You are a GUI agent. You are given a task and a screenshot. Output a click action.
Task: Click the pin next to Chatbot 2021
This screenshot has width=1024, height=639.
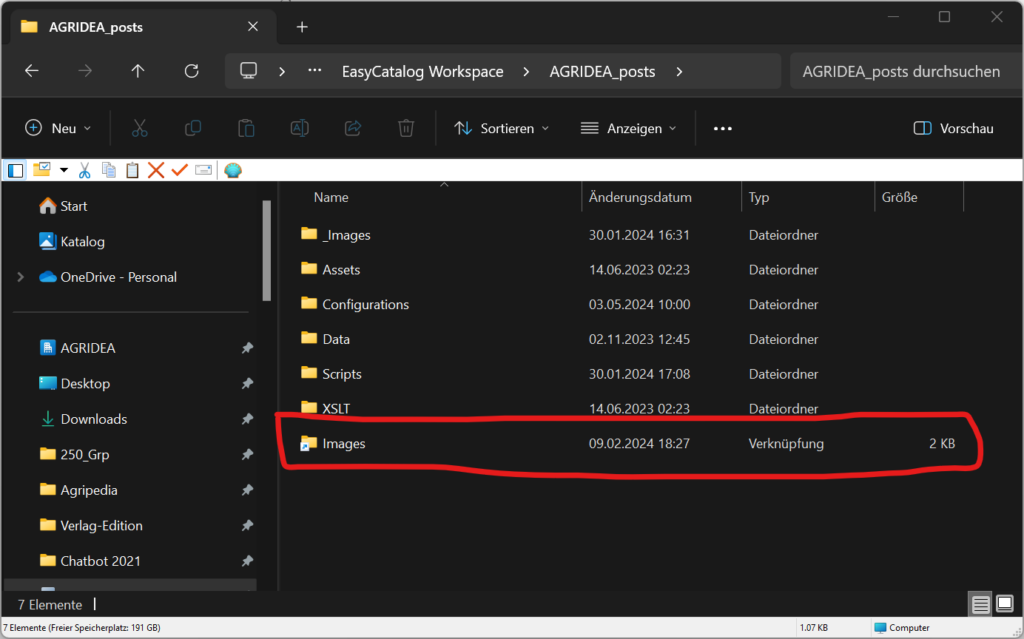coord(247,561)
